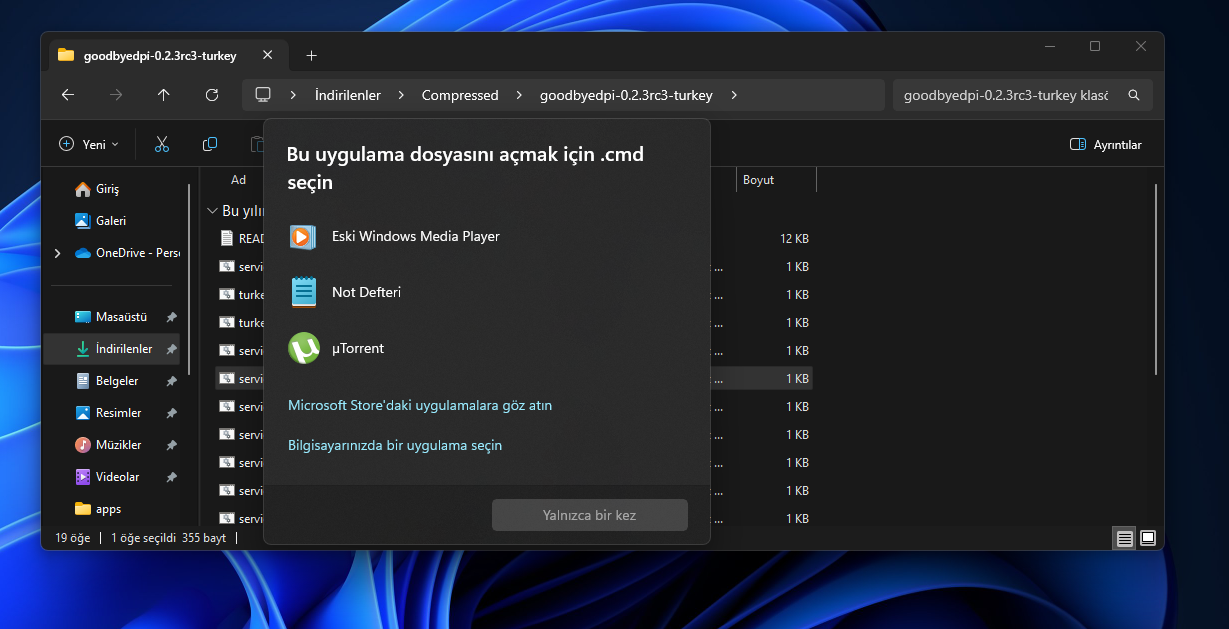Select the READ file with 12 KB size
This screenshot has height=629, width=1229.
(515, 239)
